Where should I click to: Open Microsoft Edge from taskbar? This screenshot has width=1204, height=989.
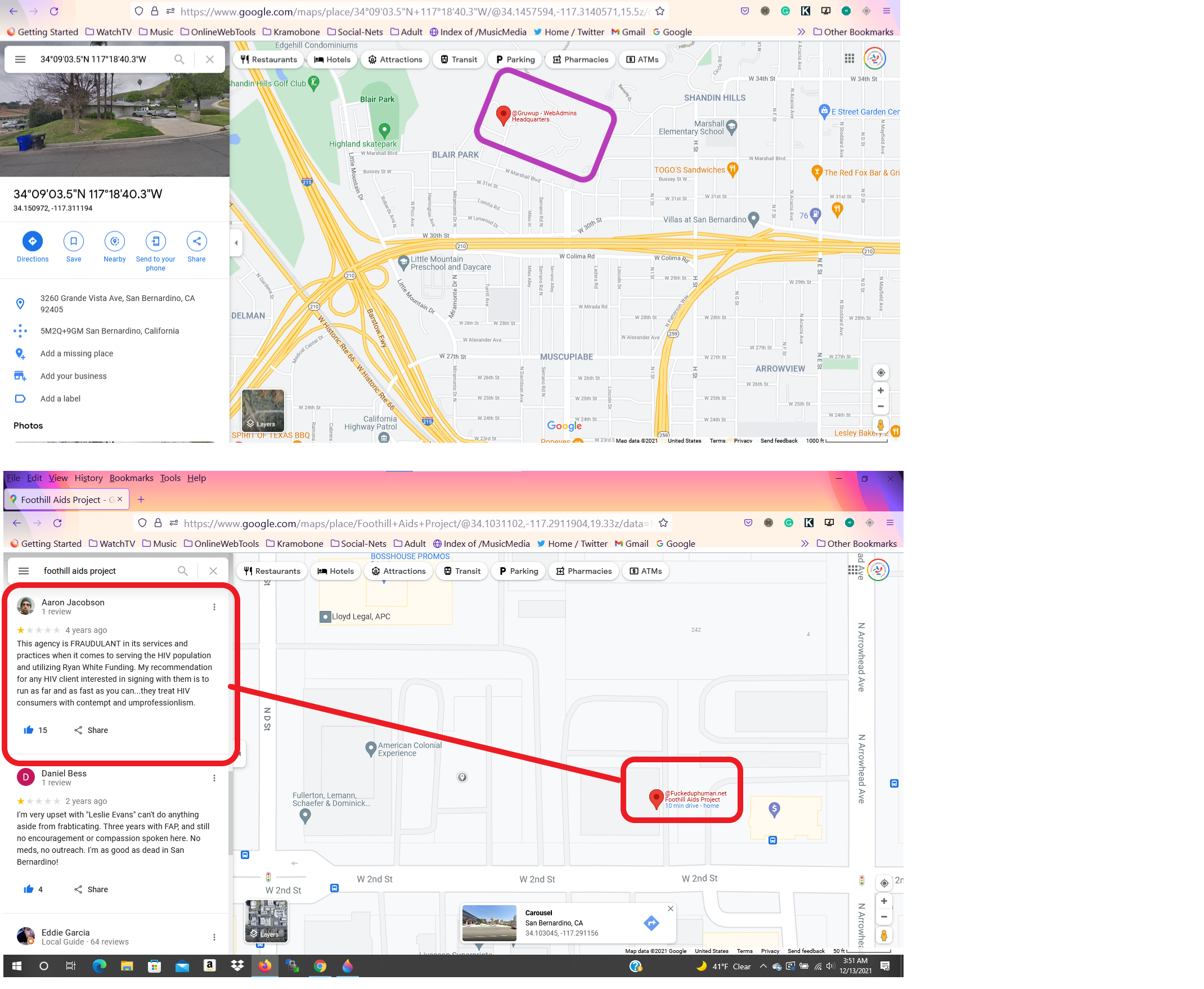(99, 966)
